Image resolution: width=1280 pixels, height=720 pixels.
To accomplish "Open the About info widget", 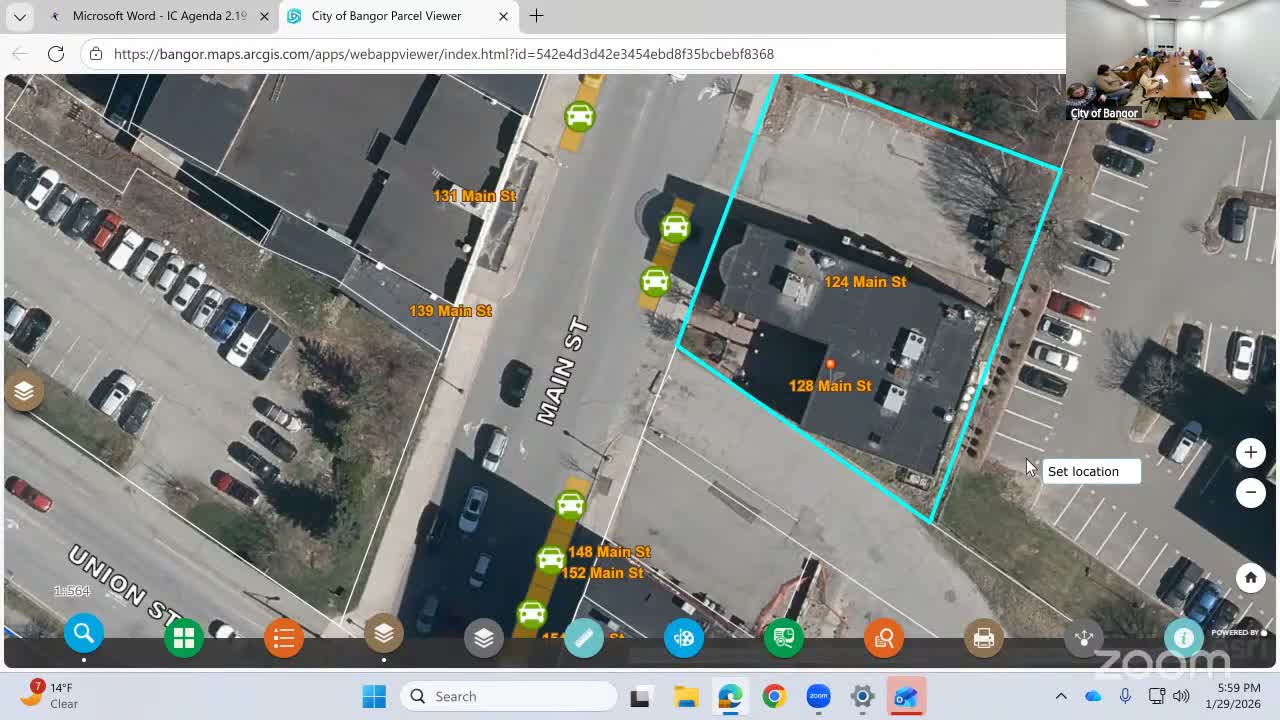I will click(x=1184, y=637).
